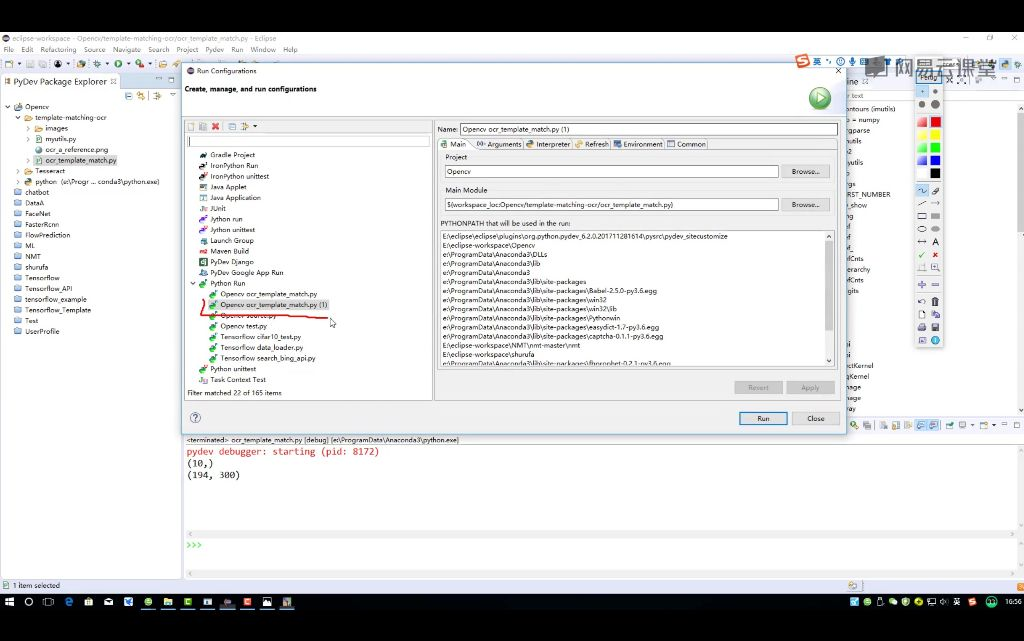Switch to the Refresh tab
1024x641 pixels.
[592, 144]
